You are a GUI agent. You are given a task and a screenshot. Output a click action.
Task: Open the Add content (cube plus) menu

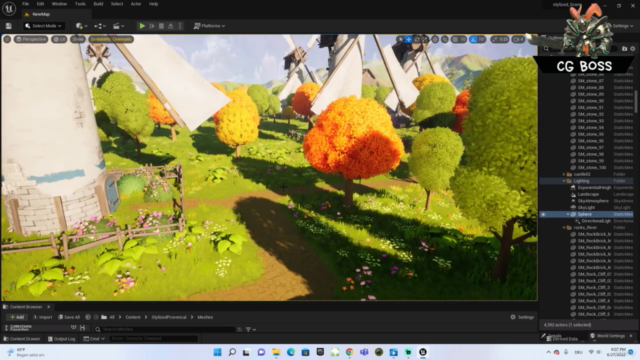click(x=82, y=26)
